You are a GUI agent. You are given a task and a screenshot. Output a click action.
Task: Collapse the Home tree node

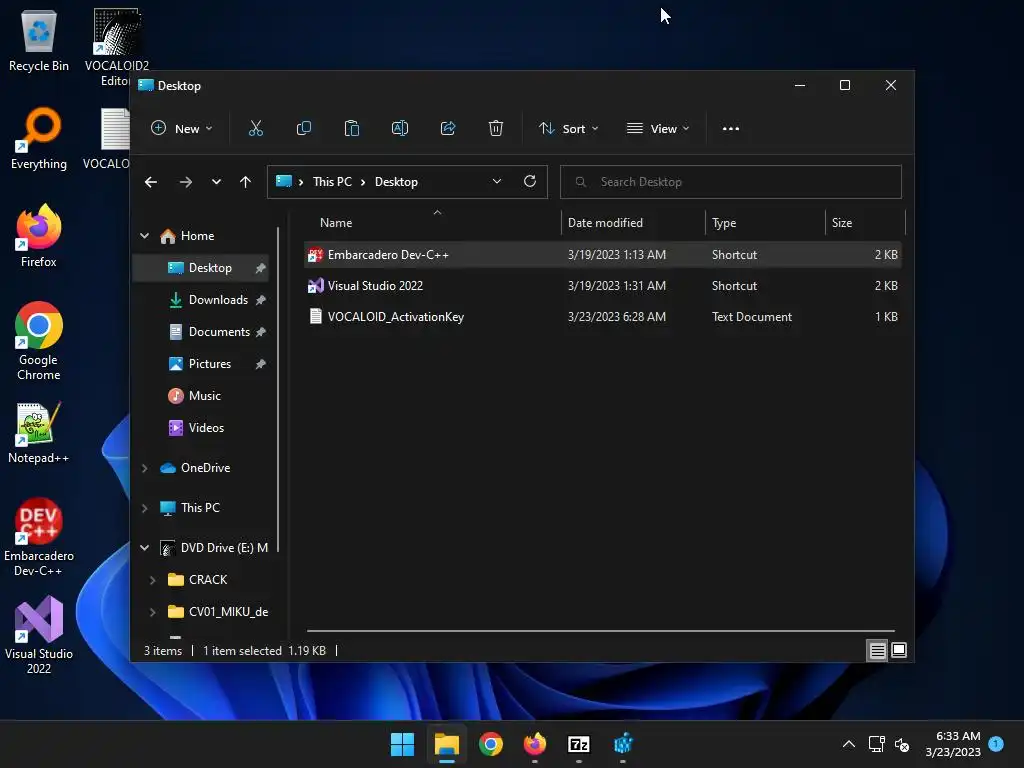pos(144,236)
